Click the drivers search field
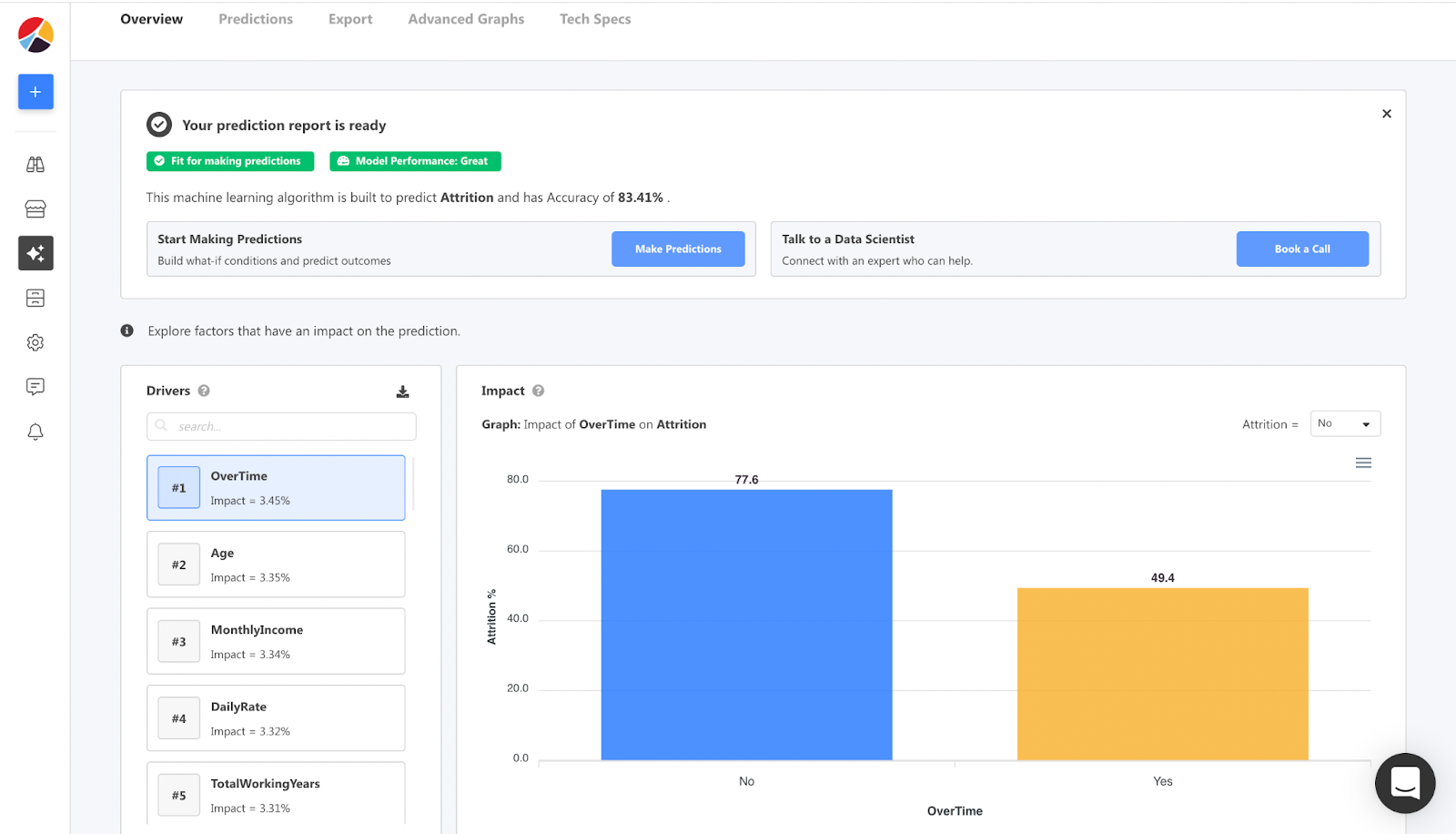Screen dimensions: 1456x834 tap(282, 427)
